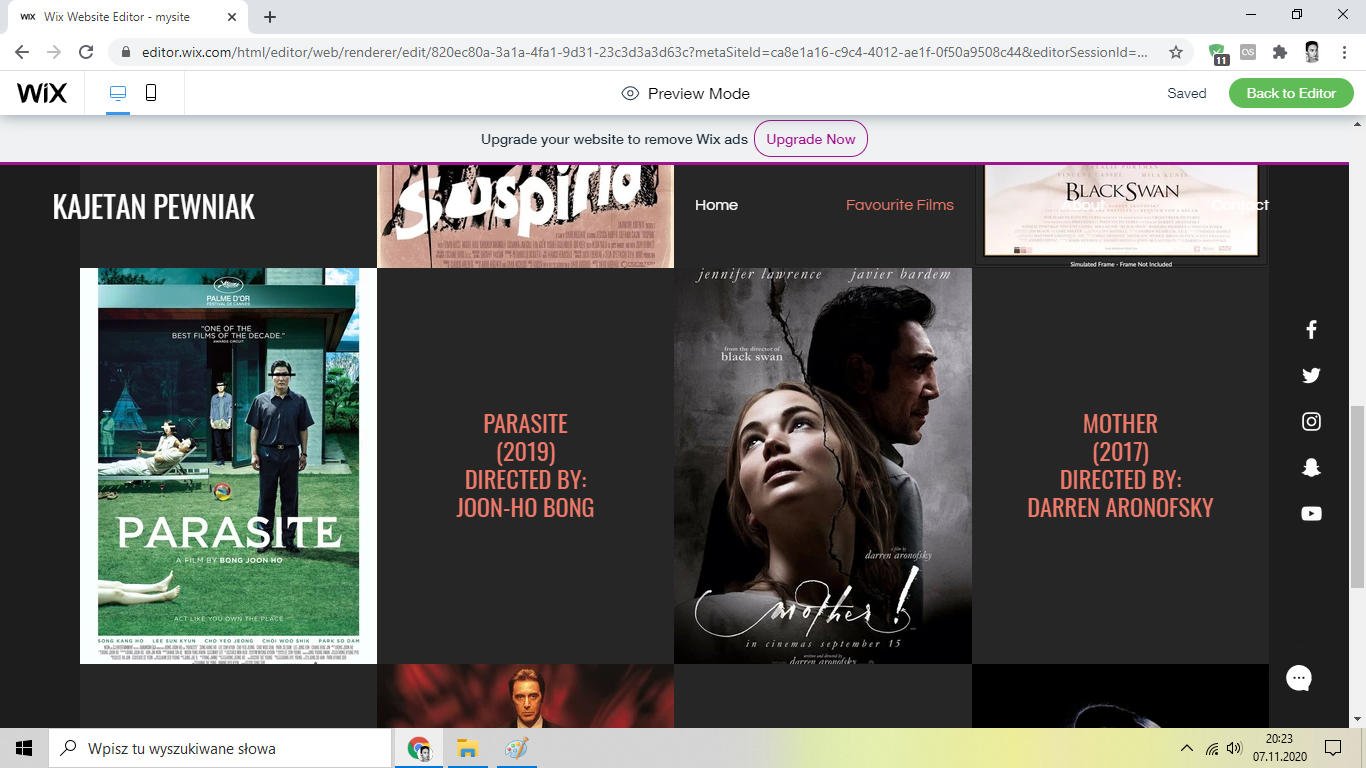Click the Saved status text
Viewport: 1366px width, 768px height.
(x=1187, y=93)
